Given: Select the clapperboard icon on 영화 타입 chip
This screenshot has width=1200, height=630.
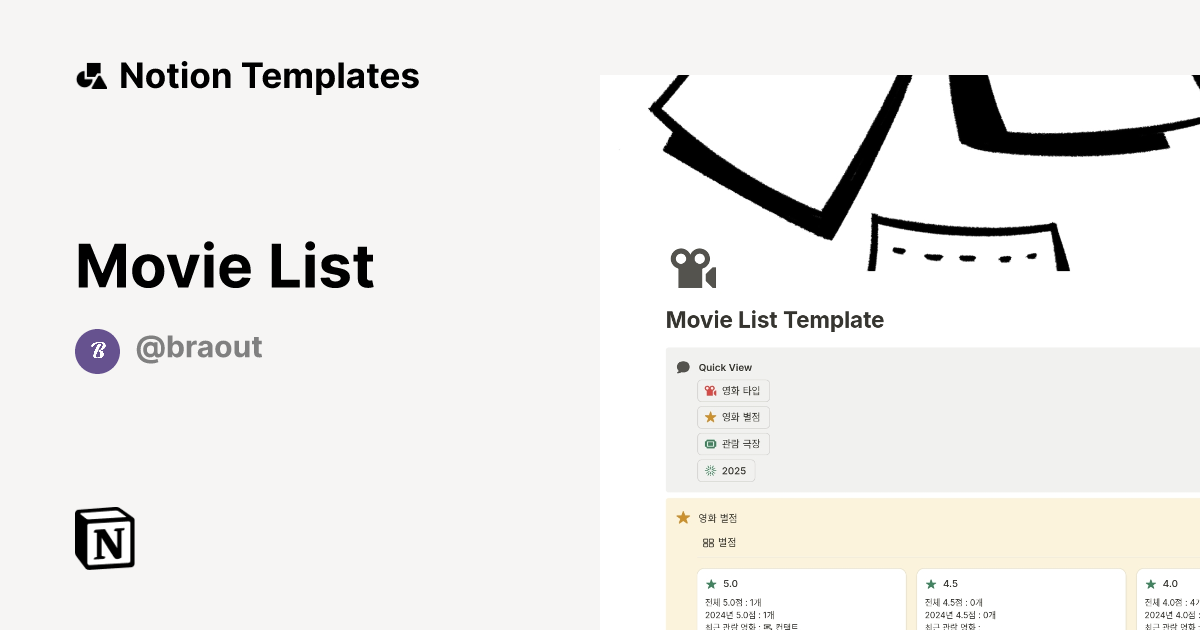Looking at the screenshot, I should [710, 390].
